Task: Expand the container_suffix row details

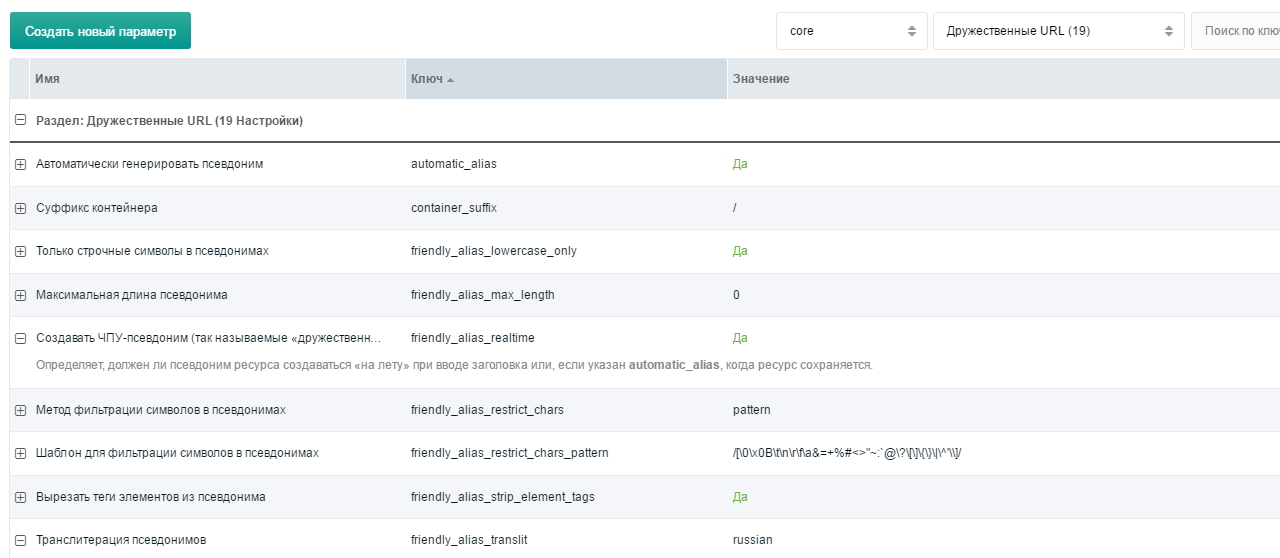Action: (20, 208)
